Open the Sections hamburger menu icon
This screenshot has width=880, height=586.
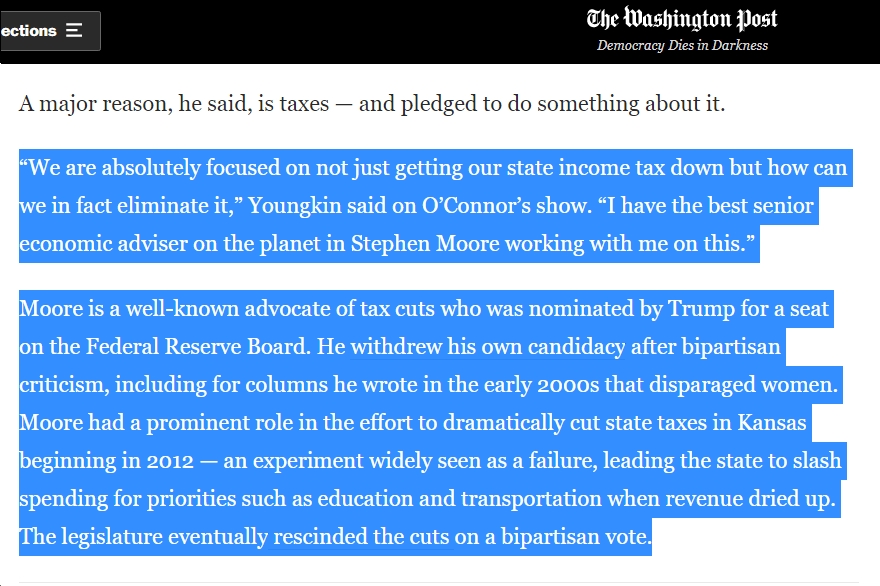(x=74, y=30)
